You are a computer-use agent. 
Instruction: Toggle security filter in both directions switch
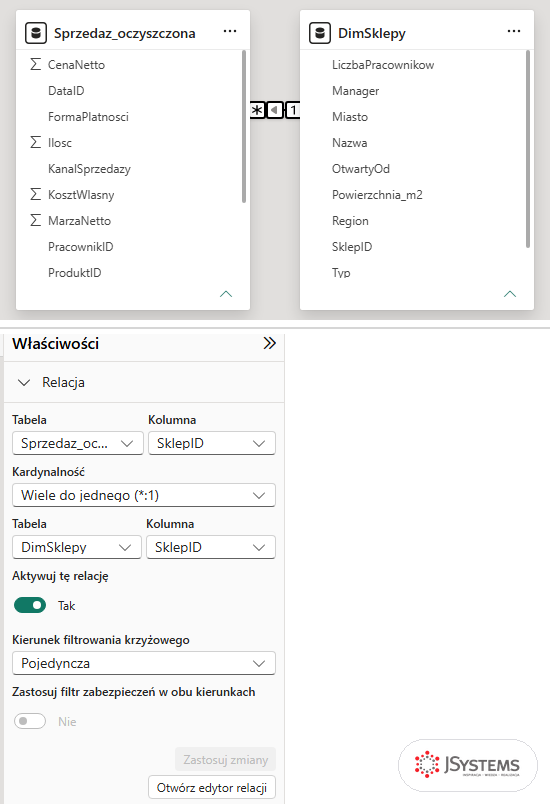30,721
